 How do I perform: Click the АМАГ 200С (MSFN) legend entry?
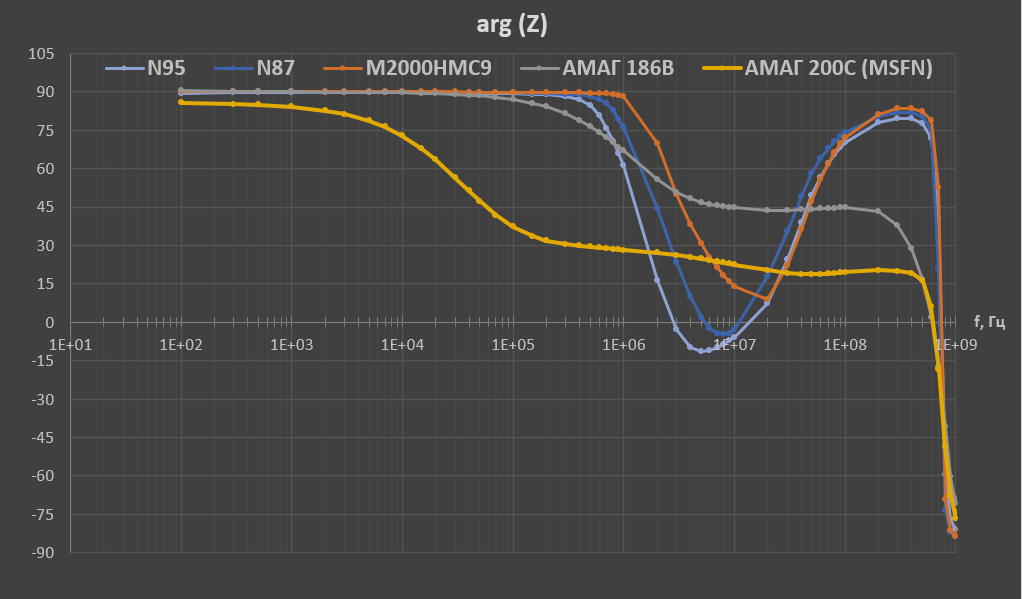tap(818, 68)
